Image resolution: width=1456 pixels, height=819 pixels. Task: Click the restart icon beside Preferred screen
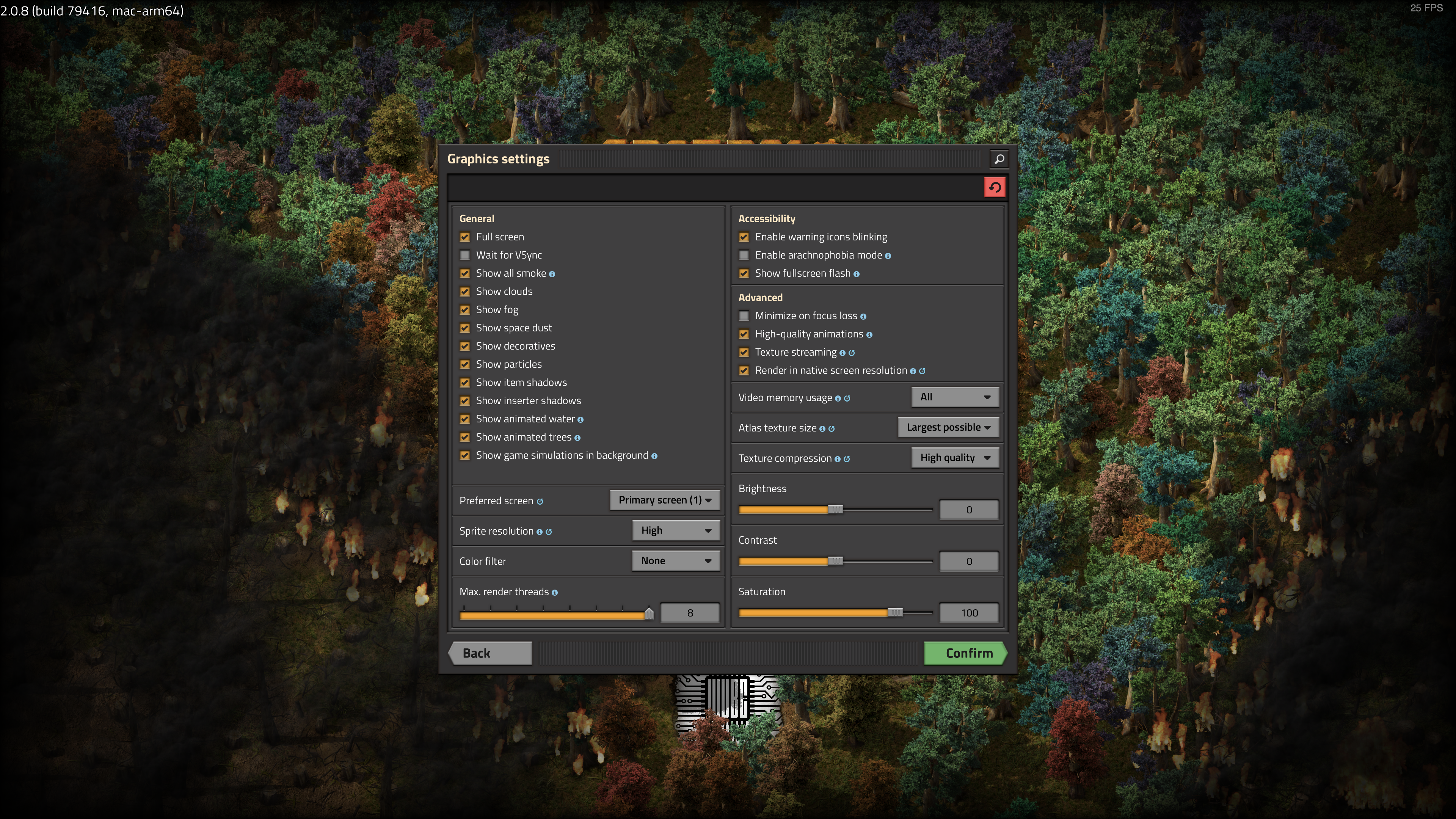pyautogui.click(x=540, y=501)
